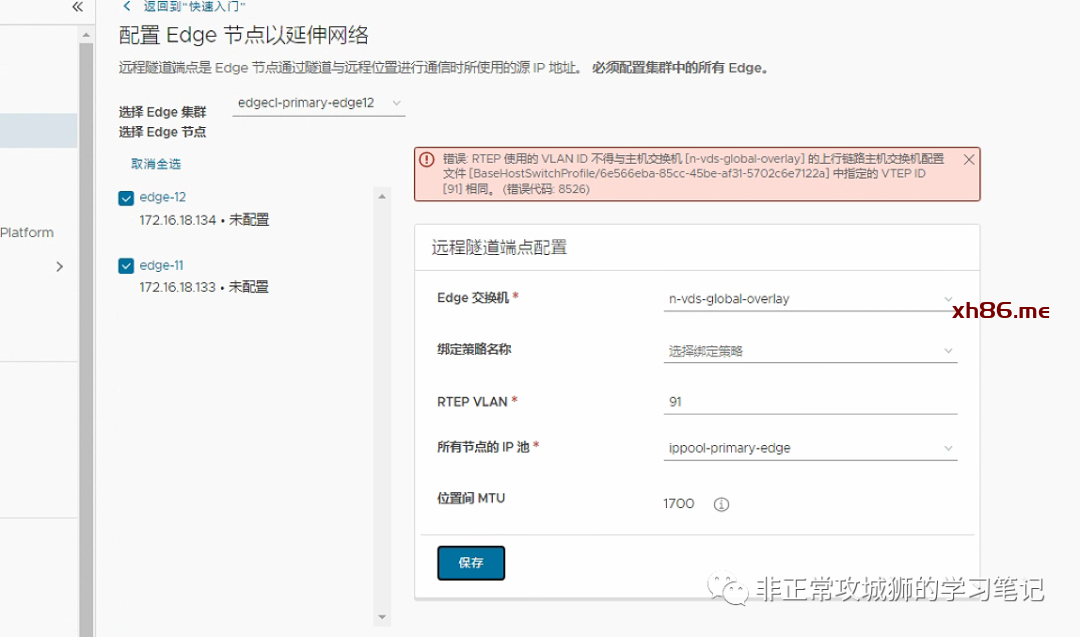Click the 返回到"快速入门" link
This screenshot has width=1080, height=637.
pos(194,6)
